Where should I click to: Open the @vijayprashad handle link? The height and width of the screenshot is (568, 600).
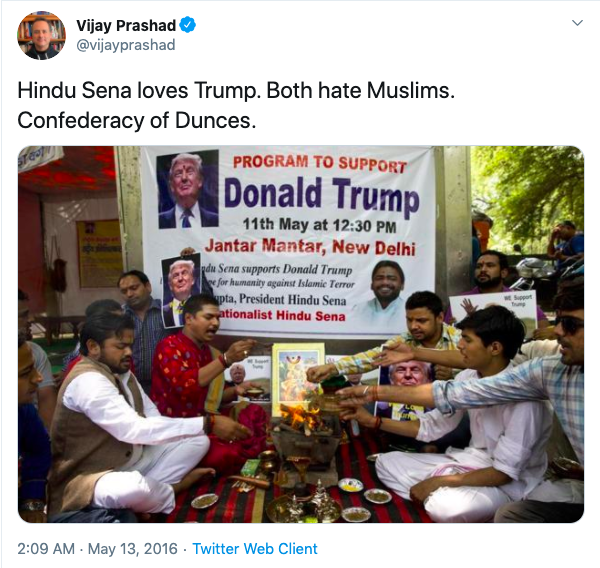(126, 45)
